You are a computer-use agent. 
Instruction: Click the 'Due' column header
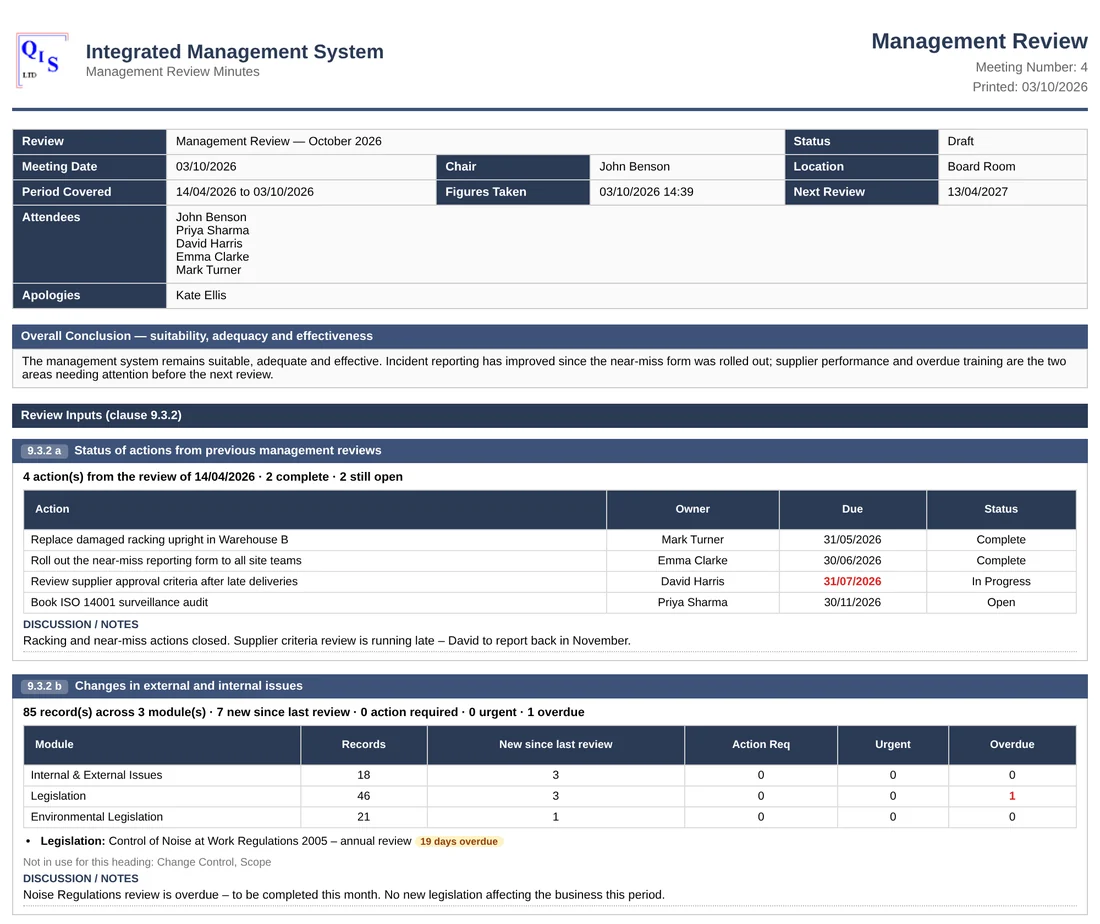click(x=852, y=509)
